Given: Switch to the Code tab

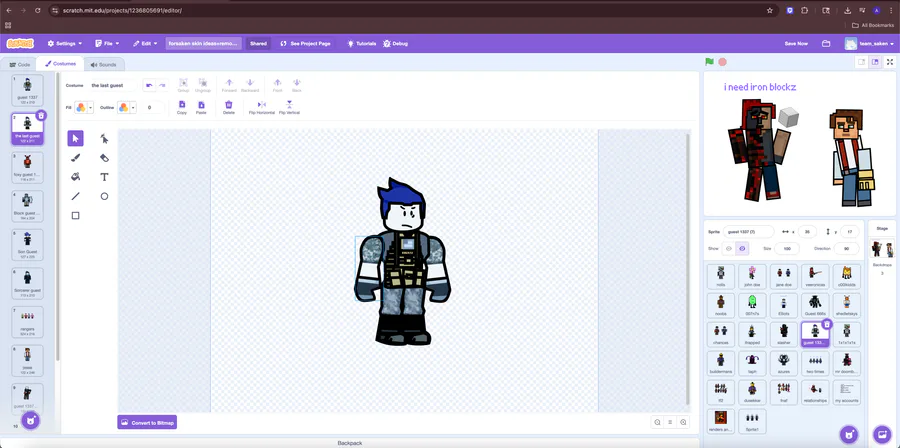Looking at the screenshot, I should point(20,65).
